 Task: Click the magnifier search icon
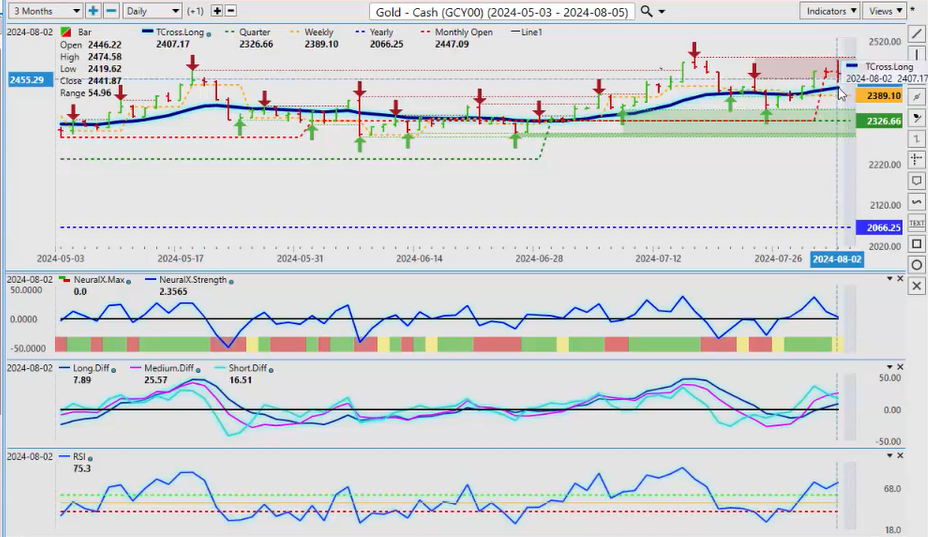tap(647, 11)
